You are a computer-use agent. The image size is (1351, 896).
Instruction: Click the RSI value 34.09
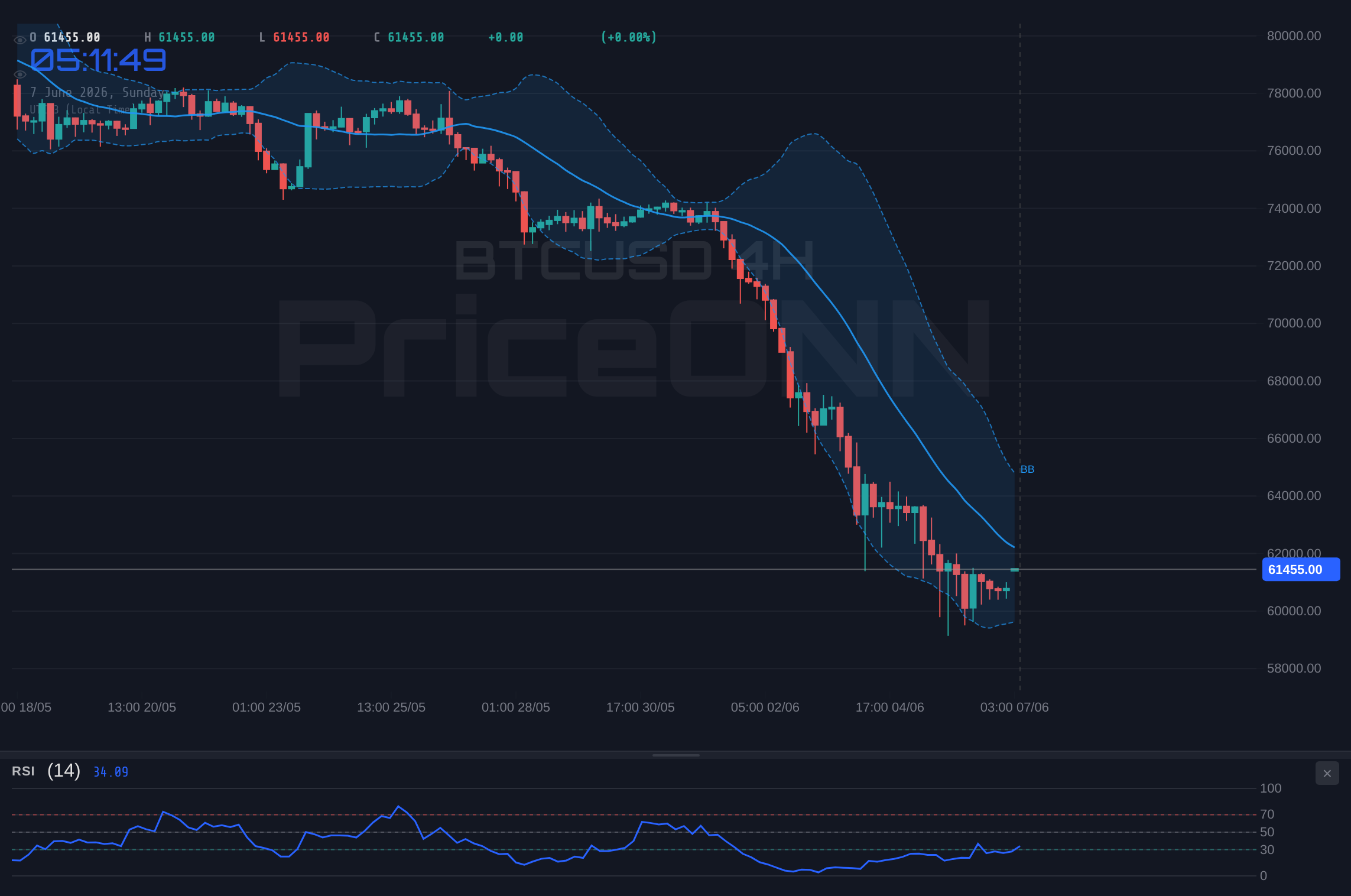point(111,772)
